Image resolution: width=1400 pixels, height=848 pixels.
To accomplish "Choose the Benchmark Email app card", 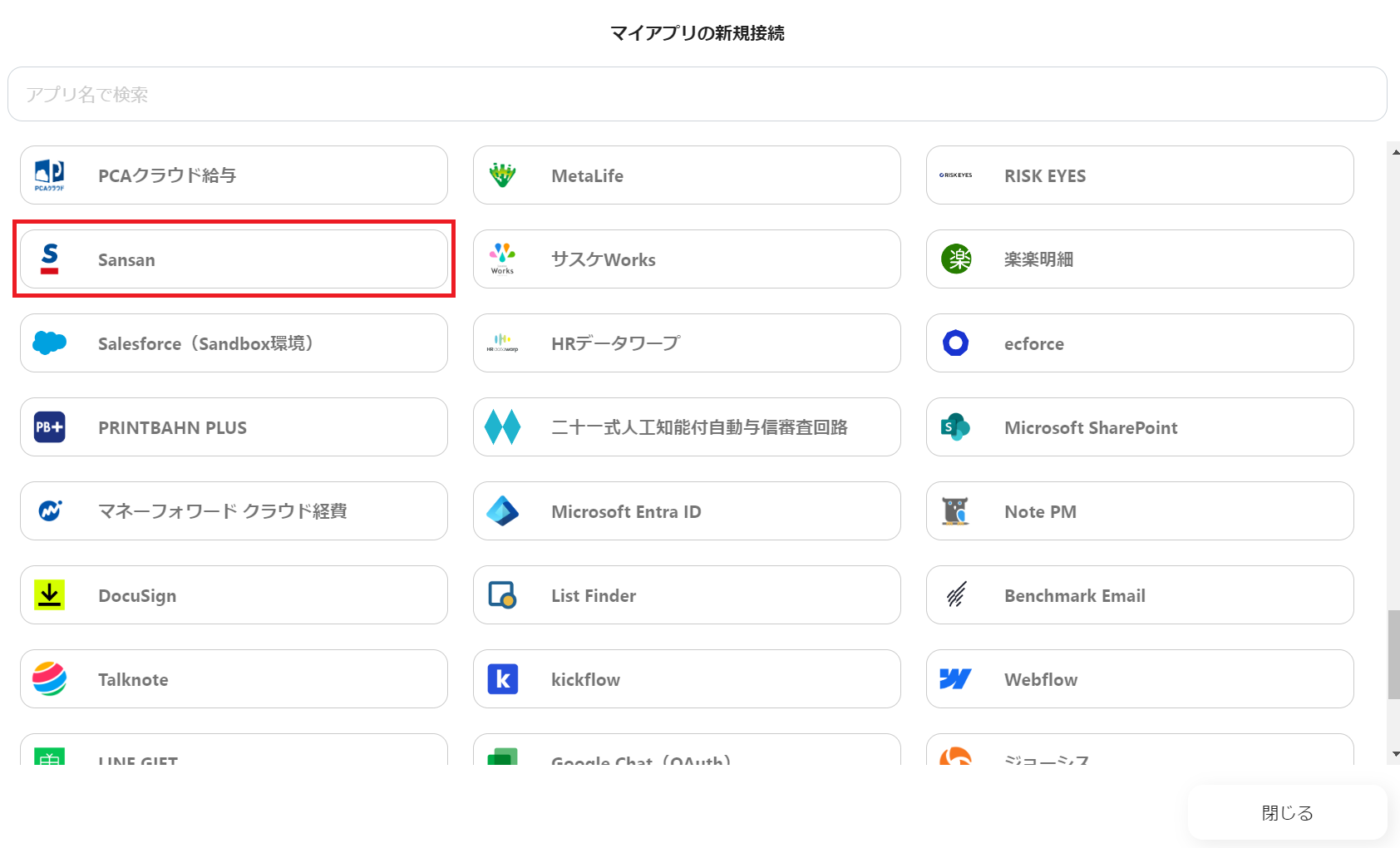I will click(1140, 594).
